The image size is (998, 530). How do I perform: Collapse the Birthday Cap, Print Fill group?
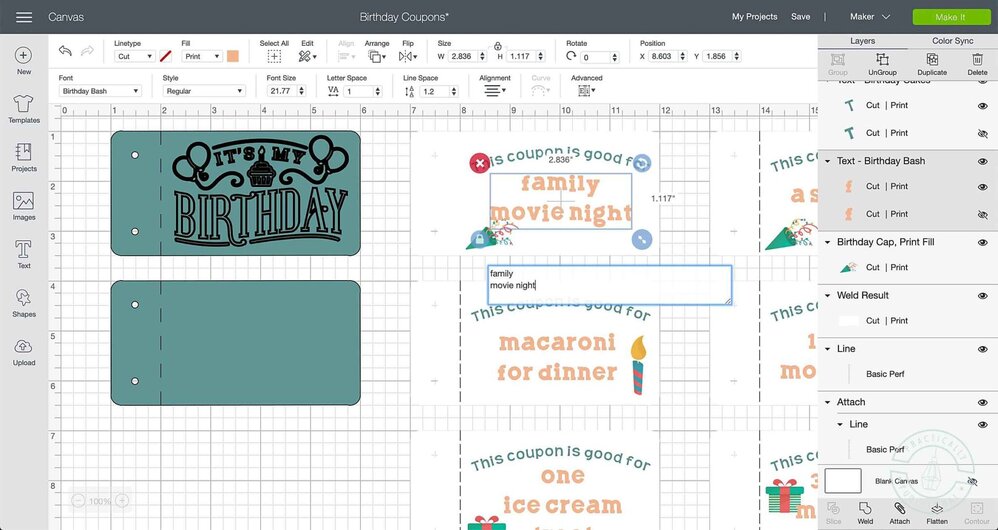(827, 242)
